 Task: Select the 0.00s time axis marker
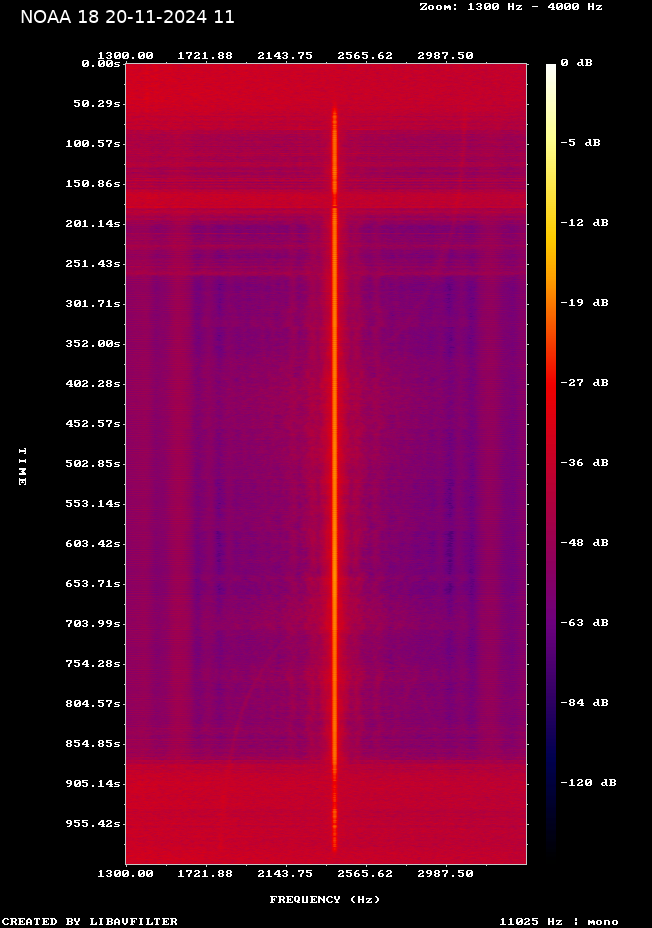coord(101,63)
